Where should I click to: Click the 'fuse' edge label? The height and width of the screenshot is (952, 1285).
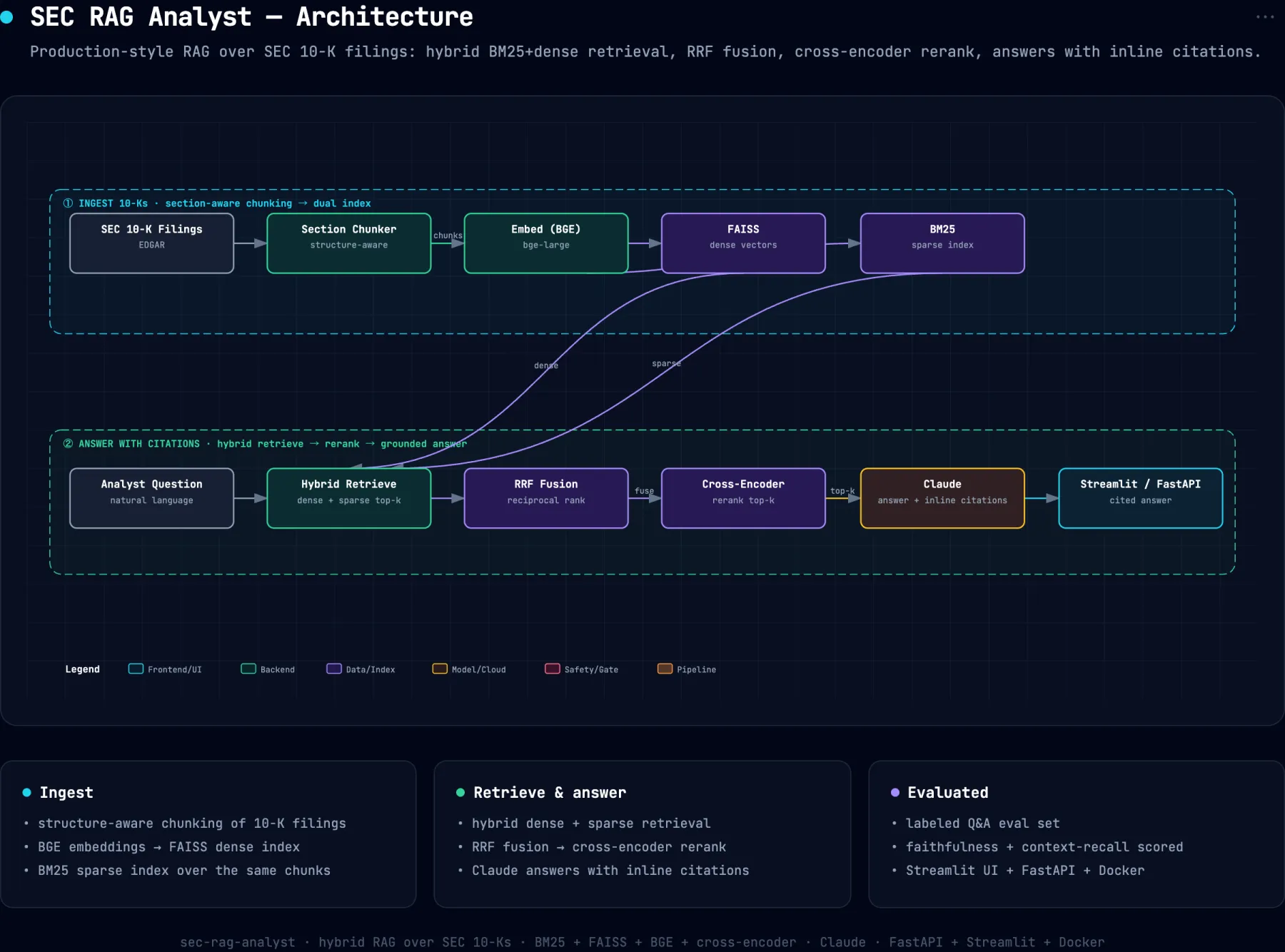click(x=644, y=491)
